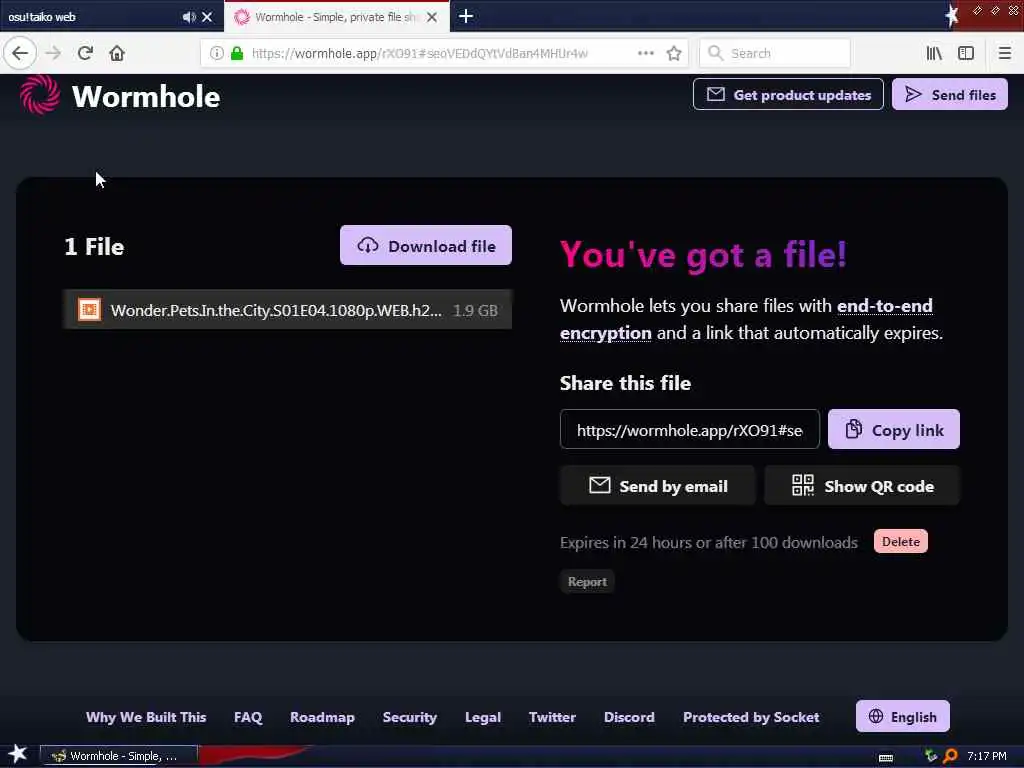
Task: Click the green padlock security icon
Action: coord(237,53)
